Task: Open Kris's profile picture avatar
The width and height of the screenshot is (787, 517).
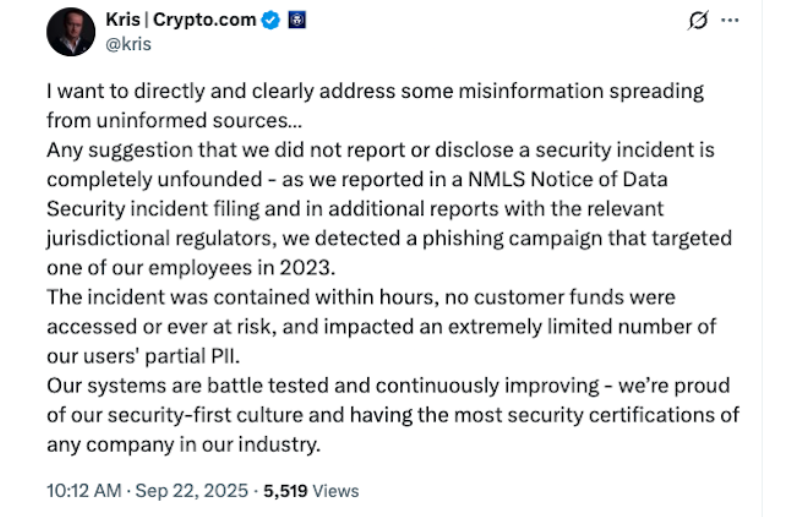Action: point(70,30)
